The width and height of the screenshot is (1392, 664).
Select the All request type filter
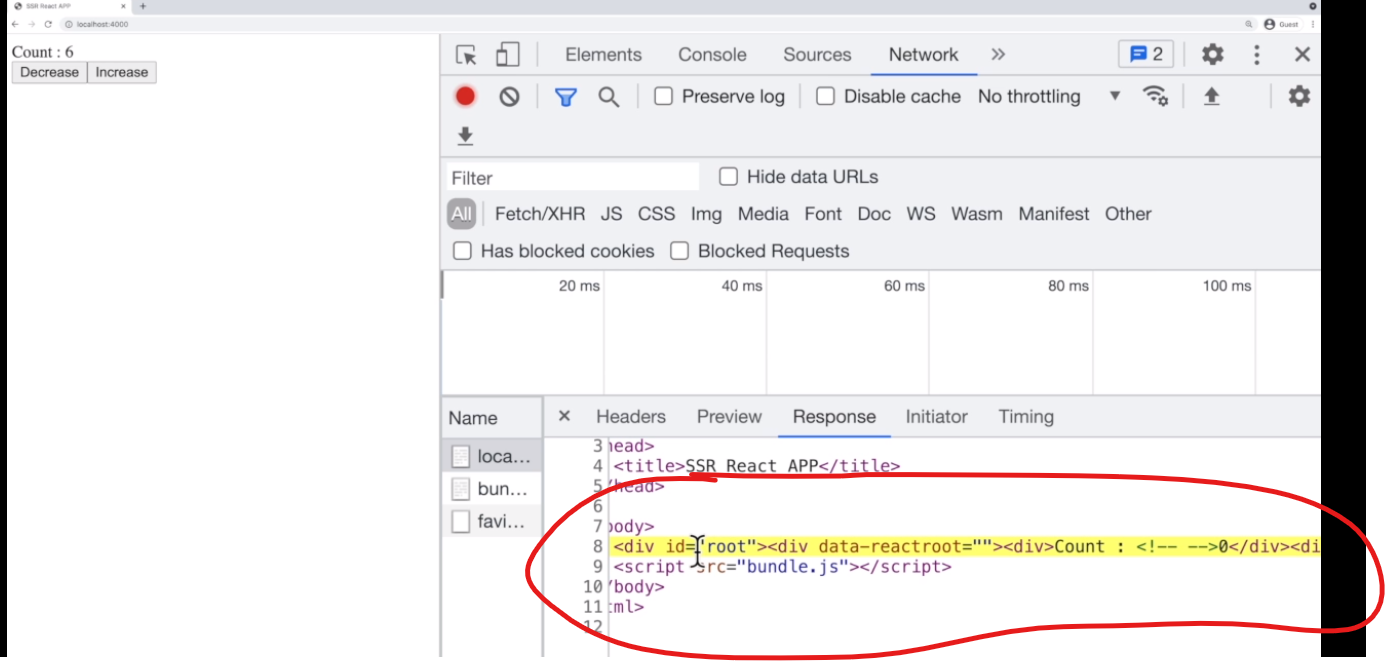(x=461, y=214)
